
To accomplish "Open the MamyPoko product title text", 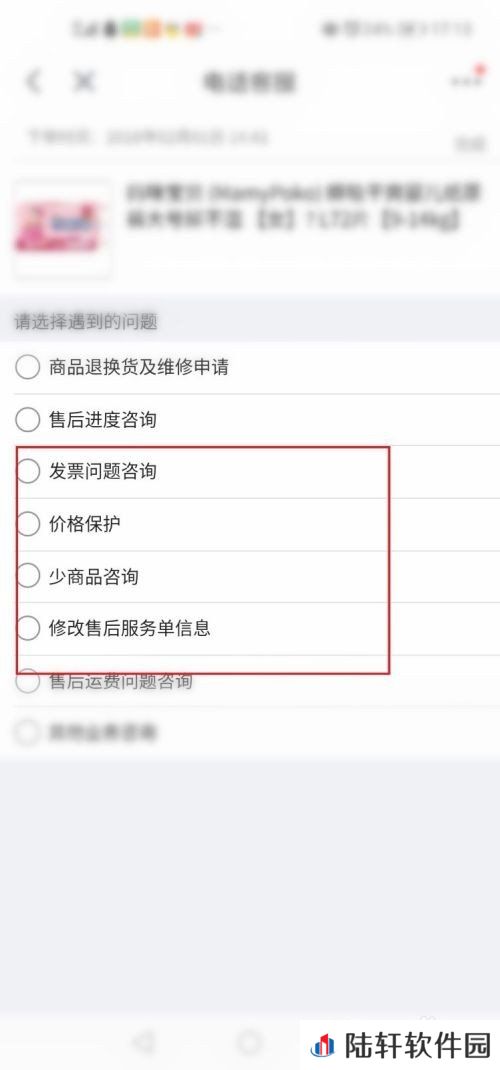I will 304,206.
